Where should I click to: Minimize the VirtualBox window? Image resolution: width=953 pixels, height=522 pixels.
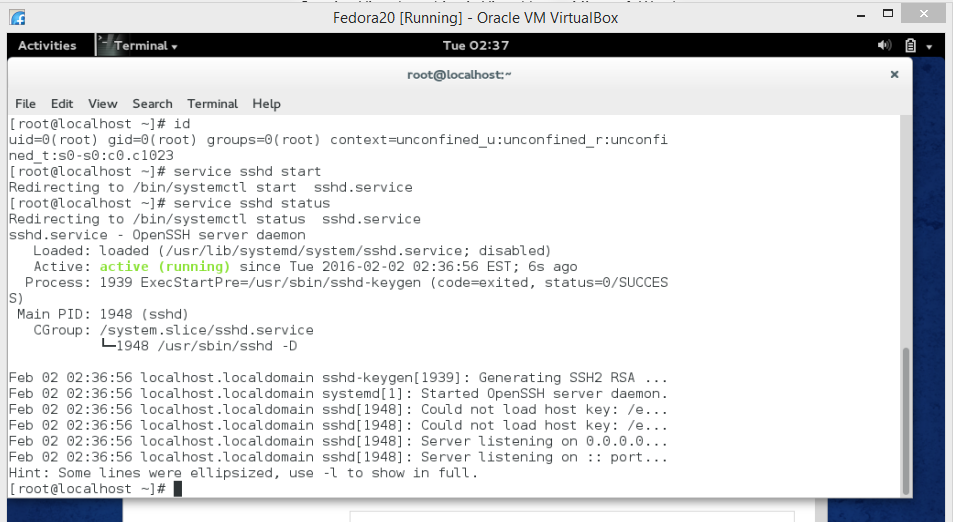(861, 15)
